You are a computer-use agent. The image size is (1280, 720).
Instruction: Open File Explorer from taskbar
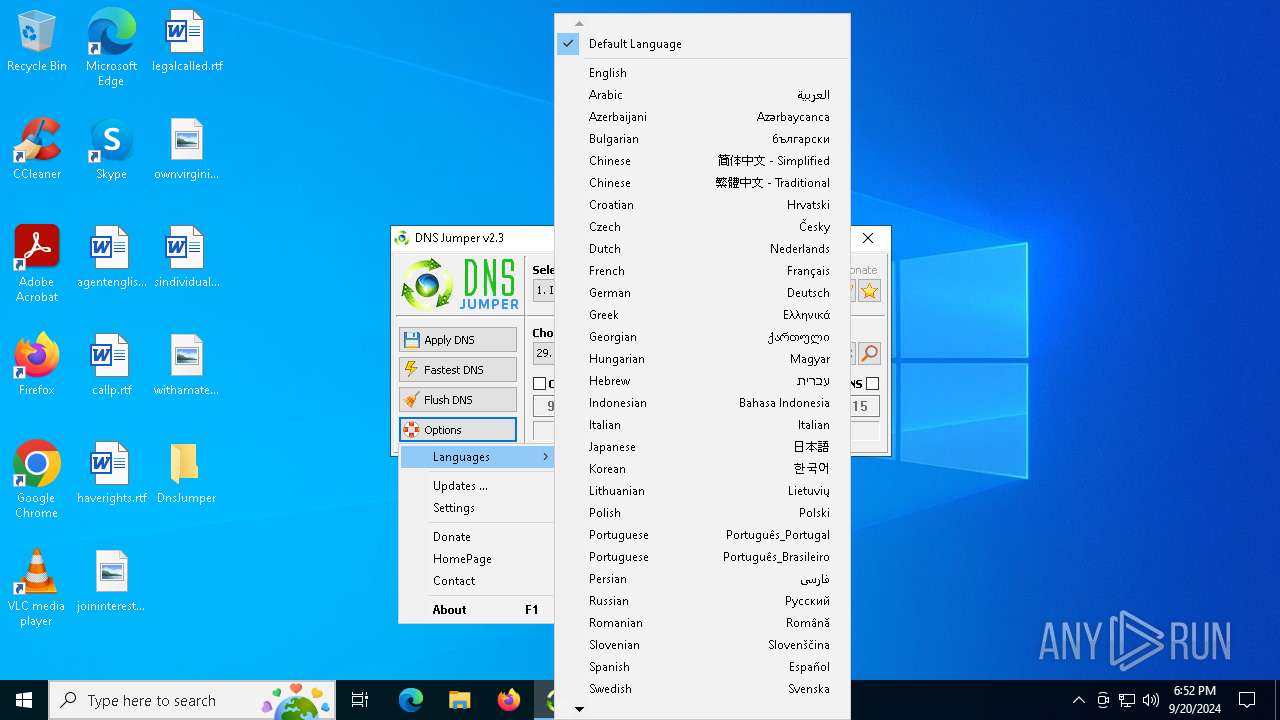(460, 700)
